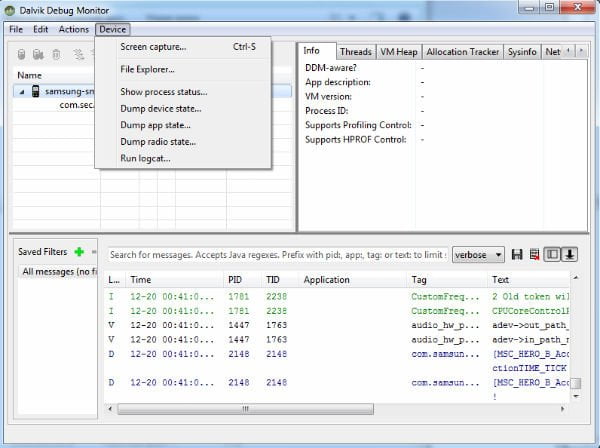Switch to the Threads tab

point(355,52)
